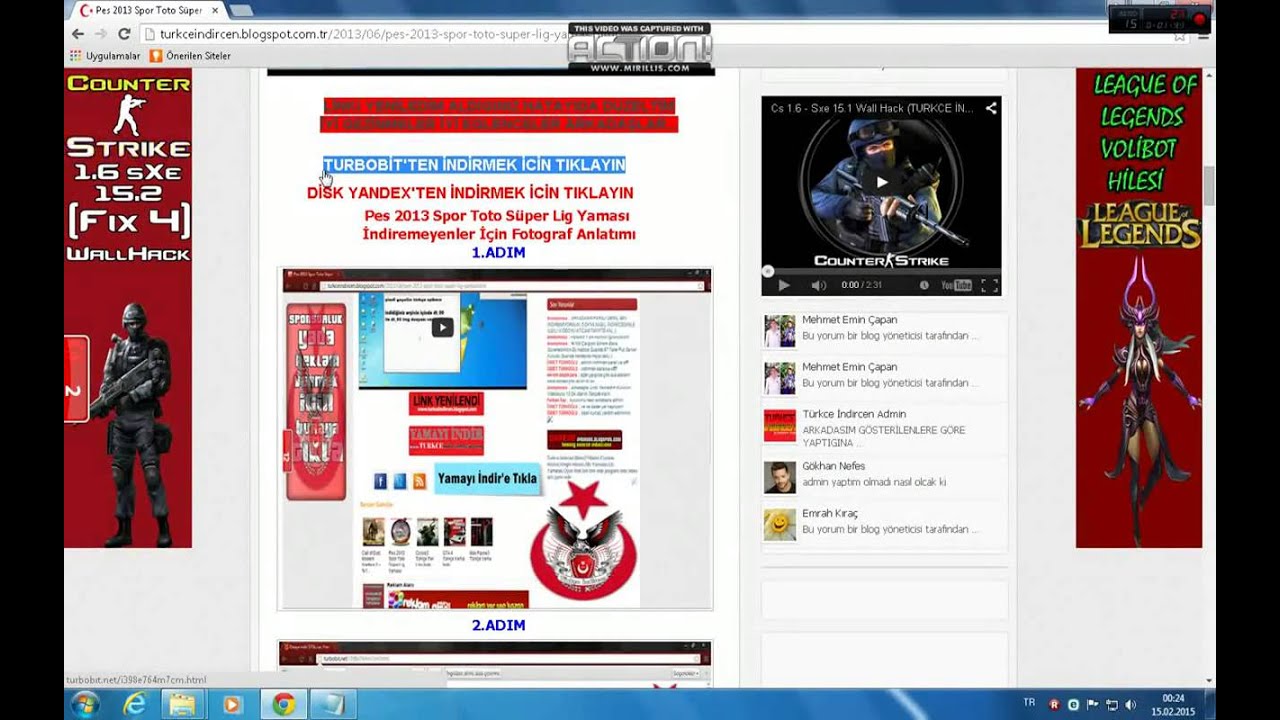Share the Counter Strike video

tap(991, 108)
